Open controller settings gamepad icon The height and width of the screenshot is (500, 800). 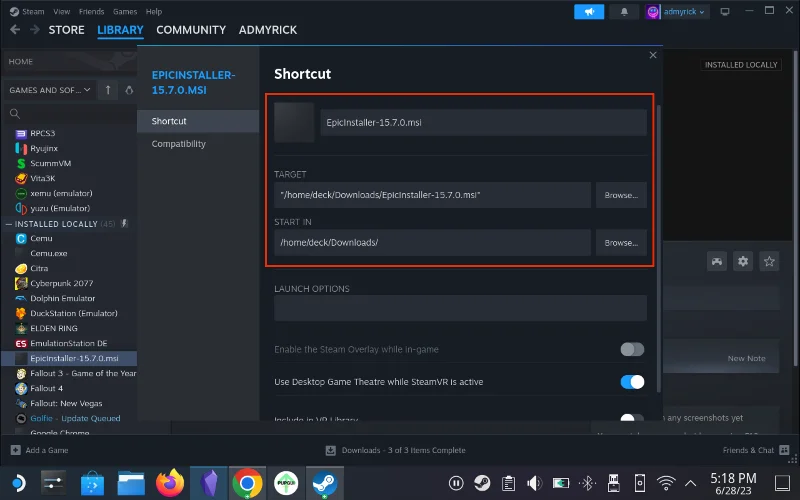(717, 262)
